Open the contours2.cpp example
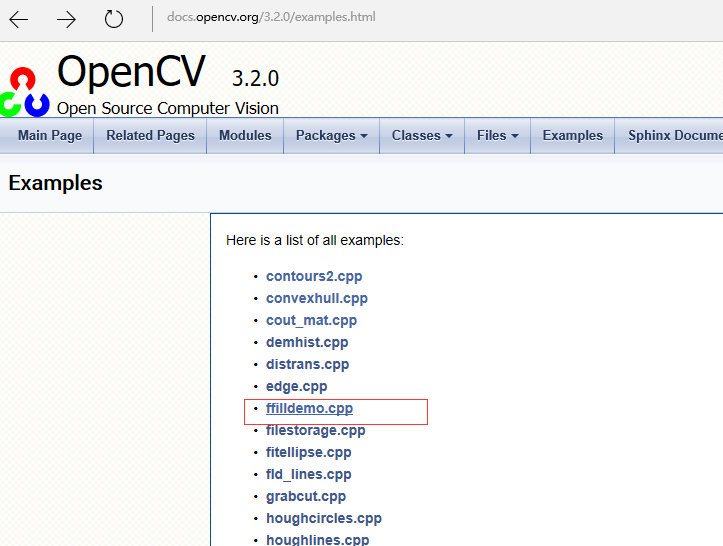The image size is (723, 546). pyautogui.click(x=314, y=277)
